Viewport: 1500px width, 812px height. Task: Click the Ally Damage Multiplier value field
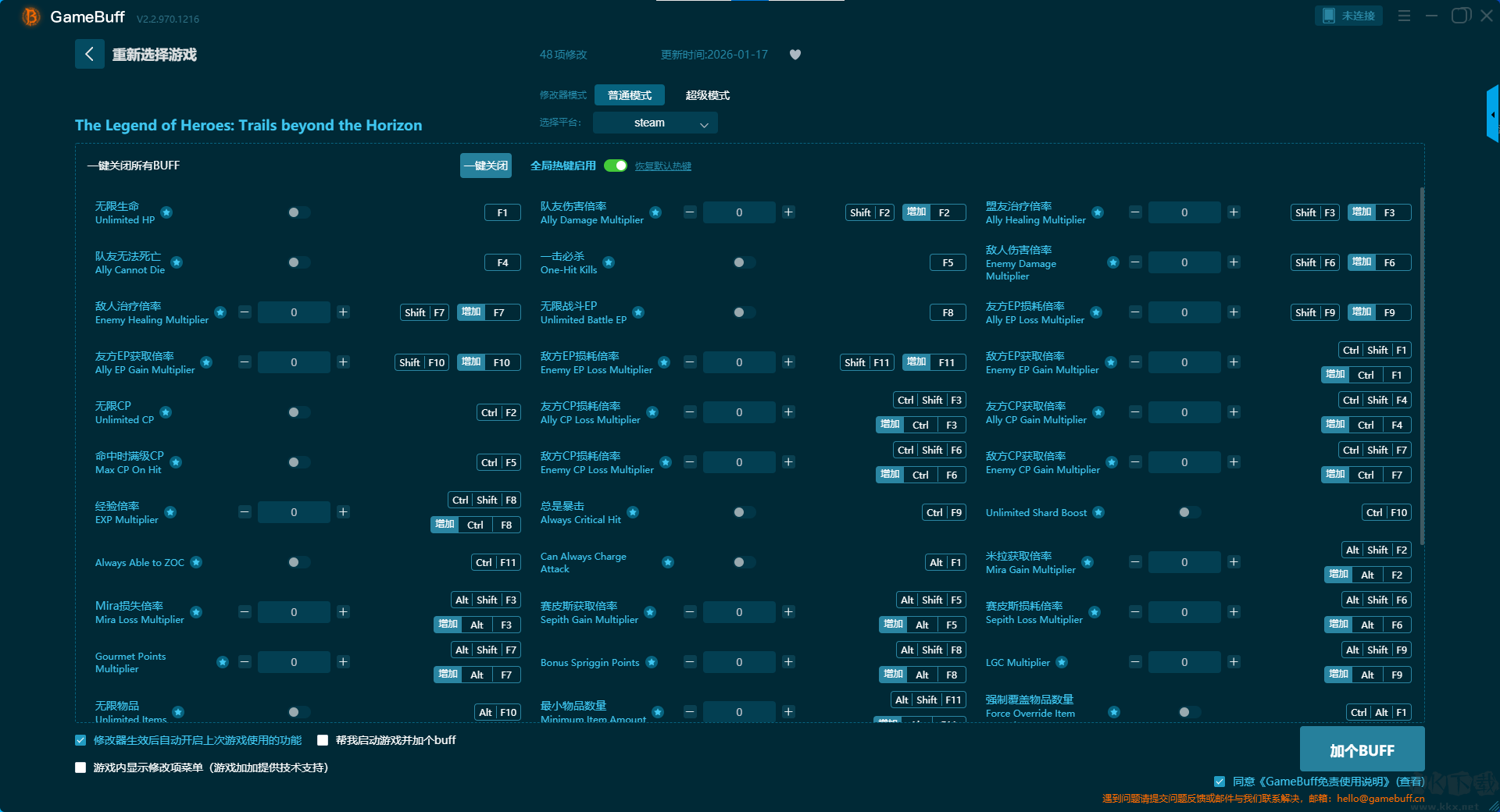[x=738, y=212]
